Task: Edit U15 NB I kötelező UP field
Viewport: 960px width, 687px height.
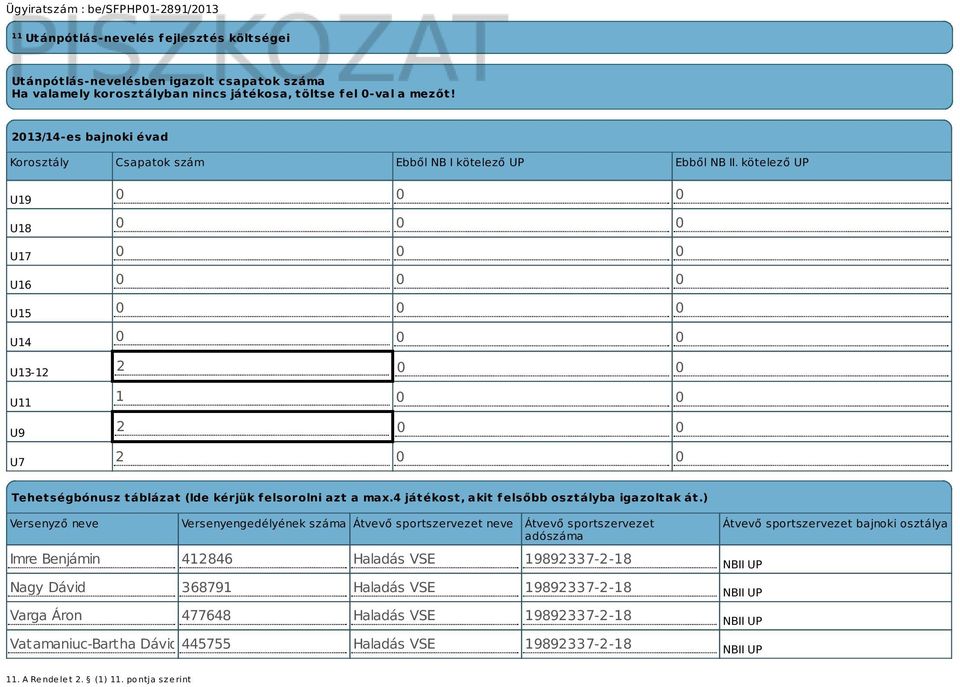Action: pos(531,307)
